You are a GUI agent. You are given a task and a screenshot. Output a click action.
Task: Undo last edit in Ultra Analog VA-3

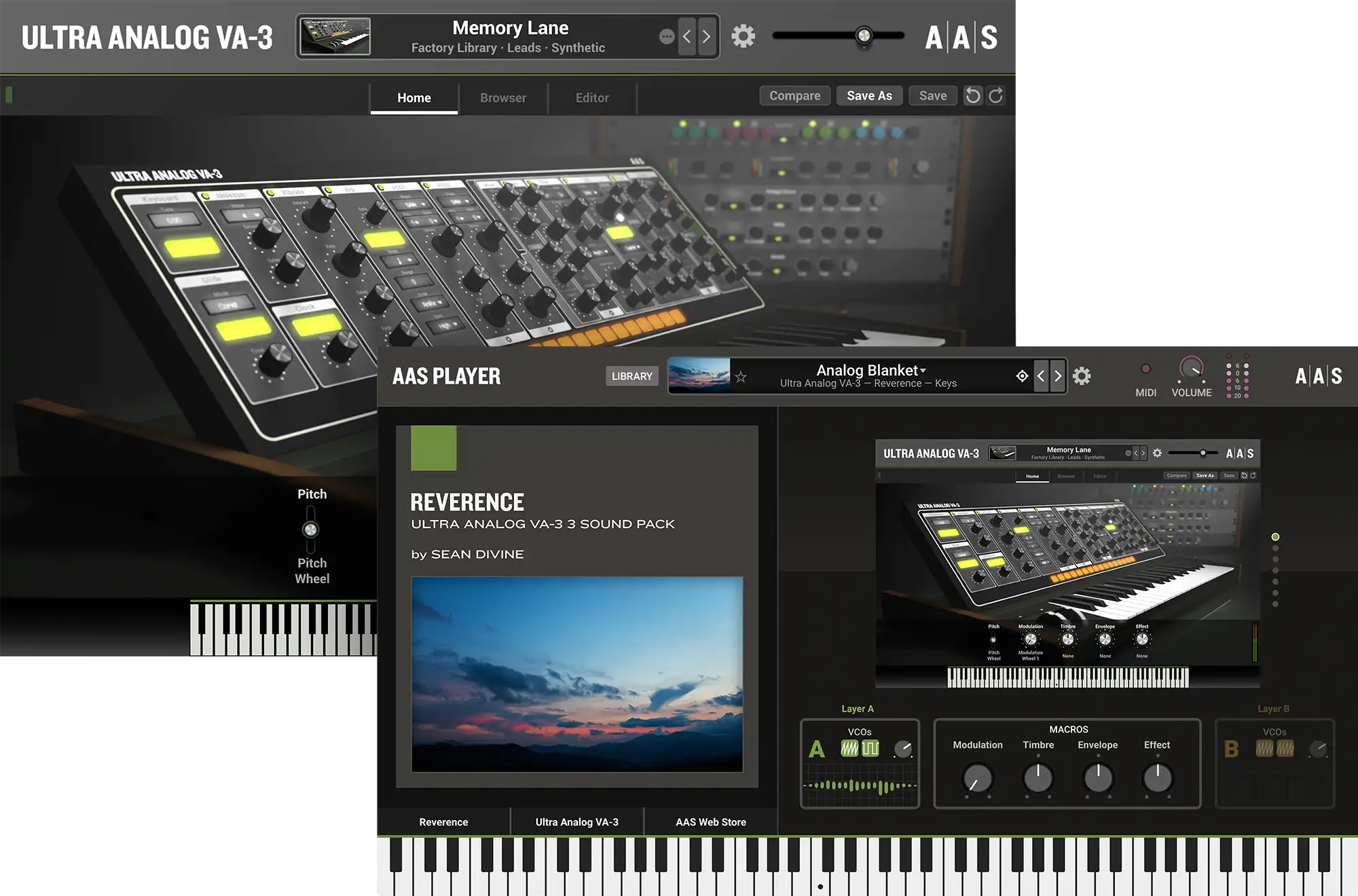[973, 96]
